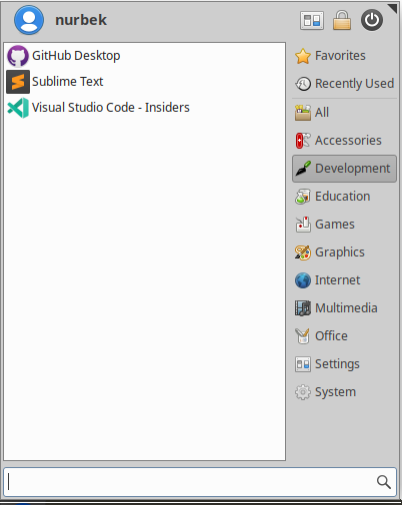Show Recently Used applications
Image resolution: width=402 pixels, height=505 pixels.
[x=344, y=84]
